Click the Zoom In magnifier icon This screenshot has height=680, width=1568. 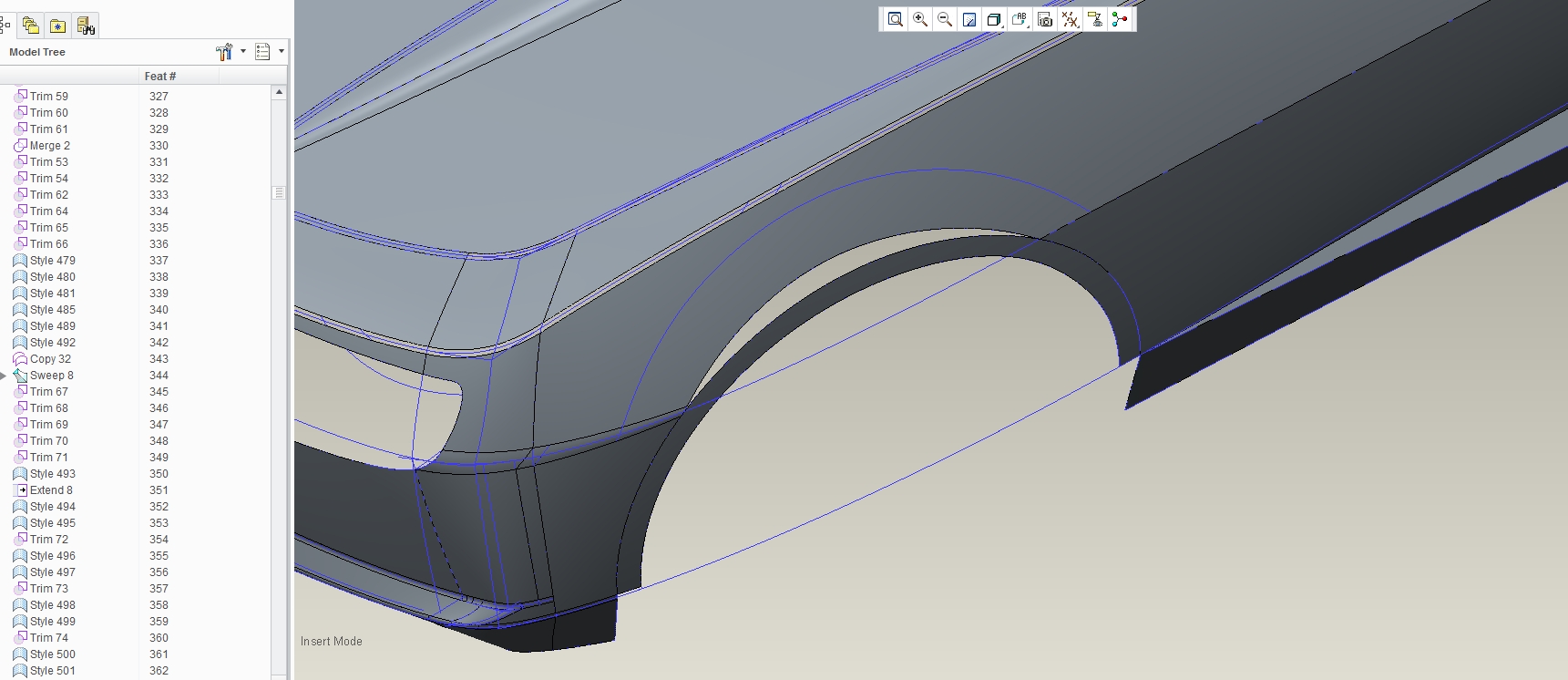point(920,19)
